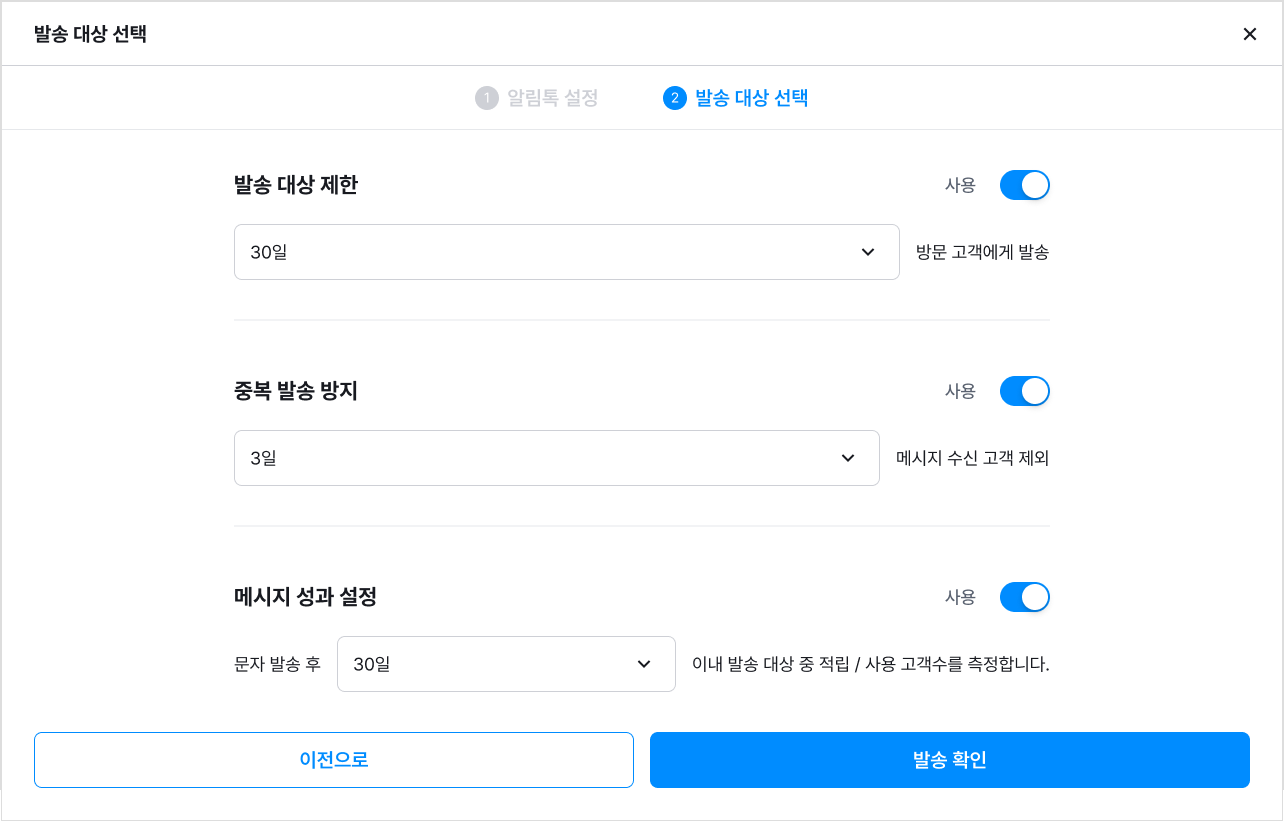
Task: Expand the 3일 메시지 수신 dropdown
Action: click(x=557, y=458)
